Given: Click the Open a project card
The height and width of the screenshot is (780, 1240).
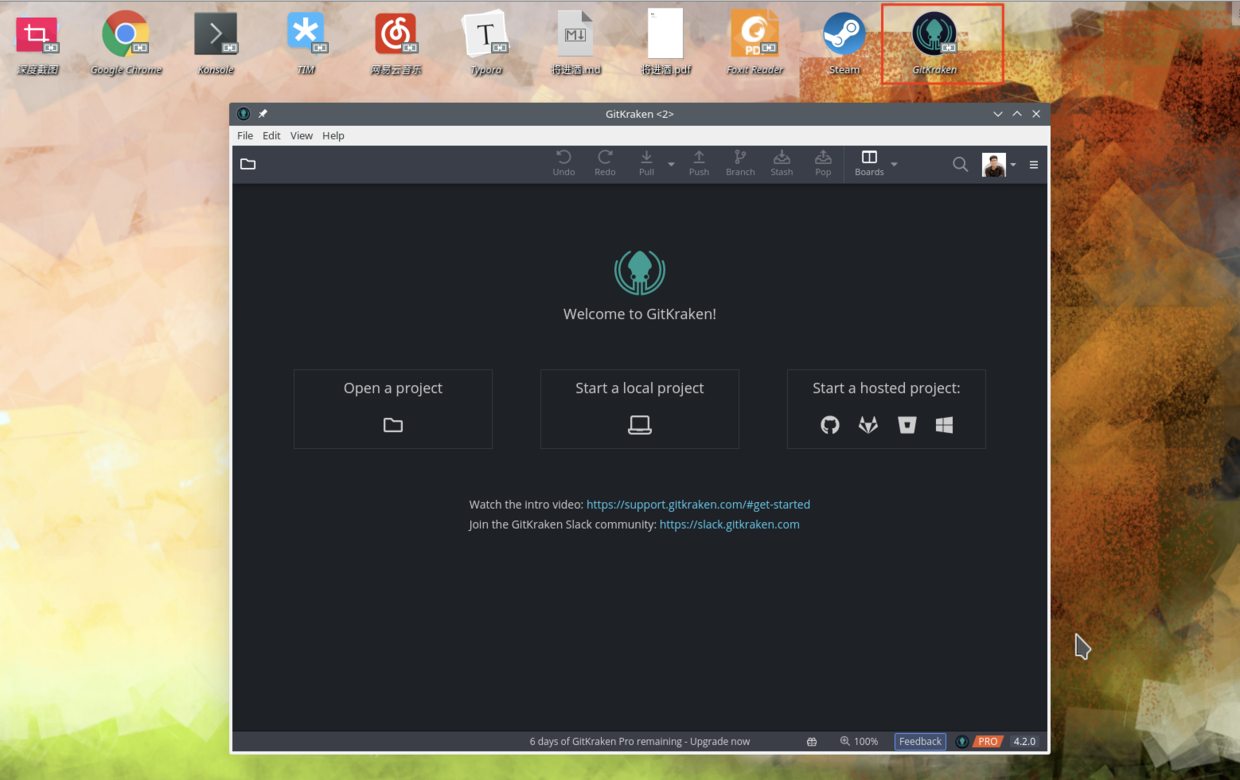Looking at the screenshot, I should pos(393,409).
